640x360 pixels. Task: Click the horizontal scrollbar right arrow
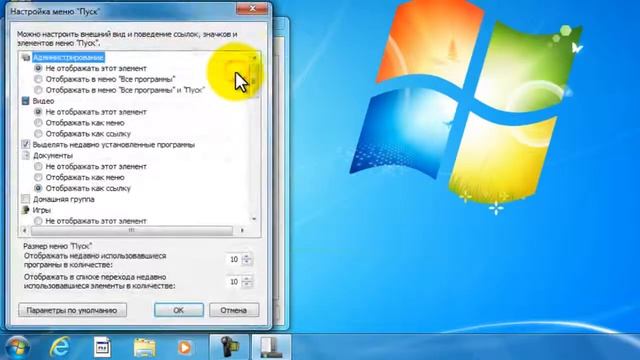(x=242, y=231)
